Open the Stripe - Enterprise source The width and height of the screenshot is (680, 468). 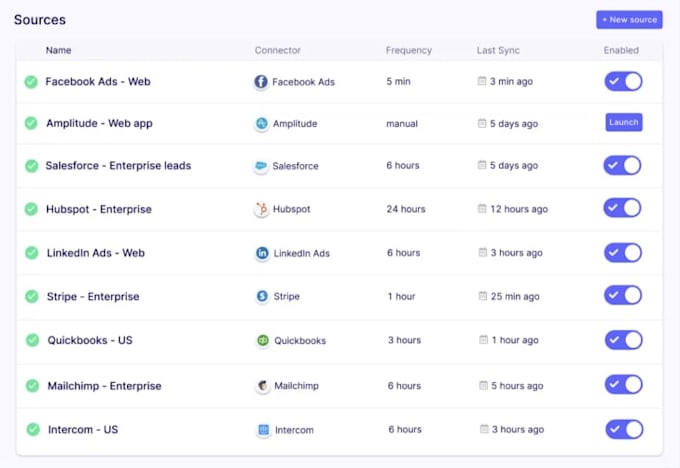(x=93, y=297)
